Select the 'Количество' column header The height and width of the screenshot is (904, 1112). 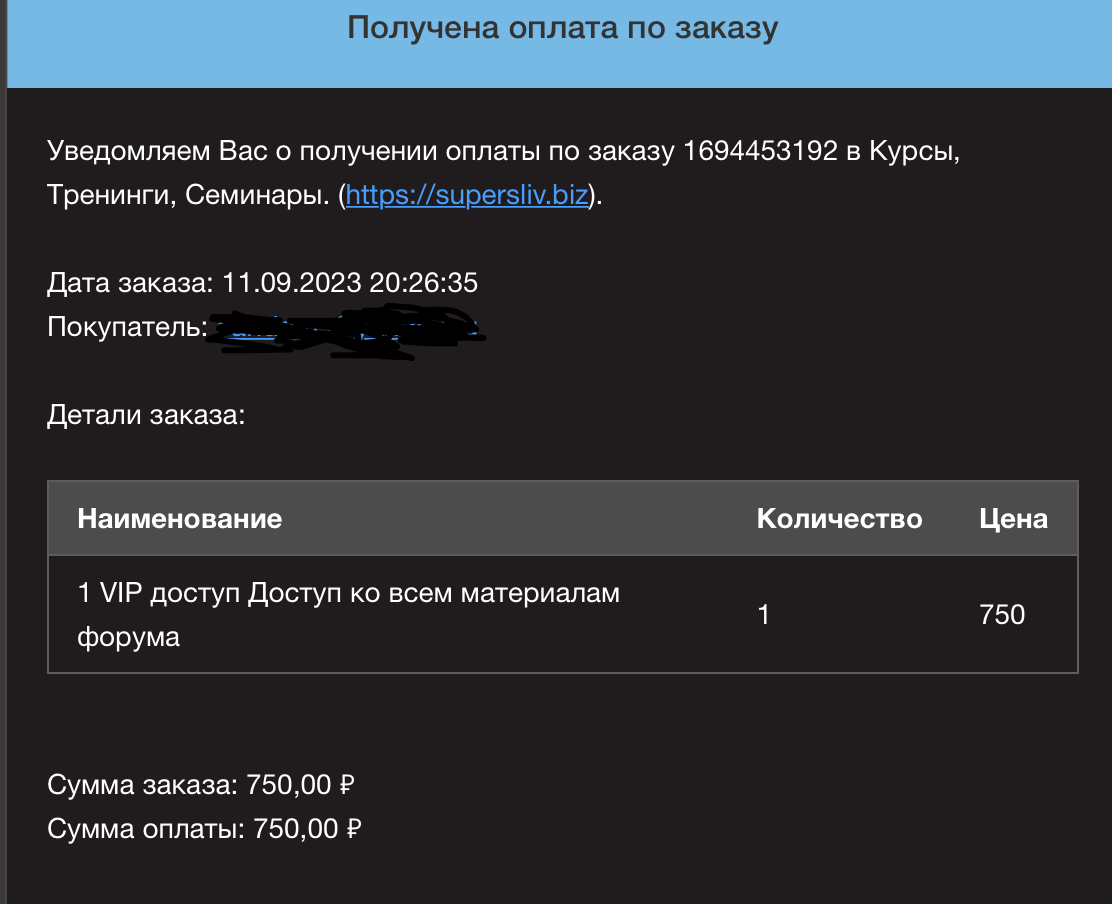839,518
